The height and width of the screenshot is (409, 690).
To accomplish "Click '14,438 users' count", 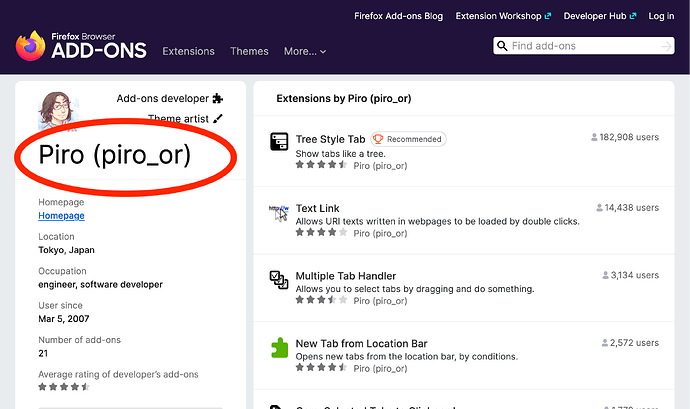I will coord(632,208).
